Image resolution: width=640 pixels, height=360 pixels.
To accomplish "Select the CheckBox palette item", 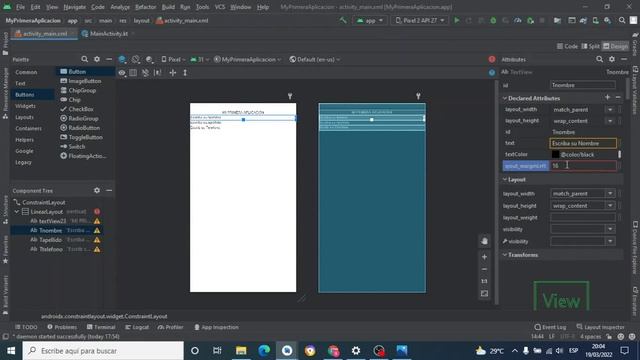I will click(81, 109).
